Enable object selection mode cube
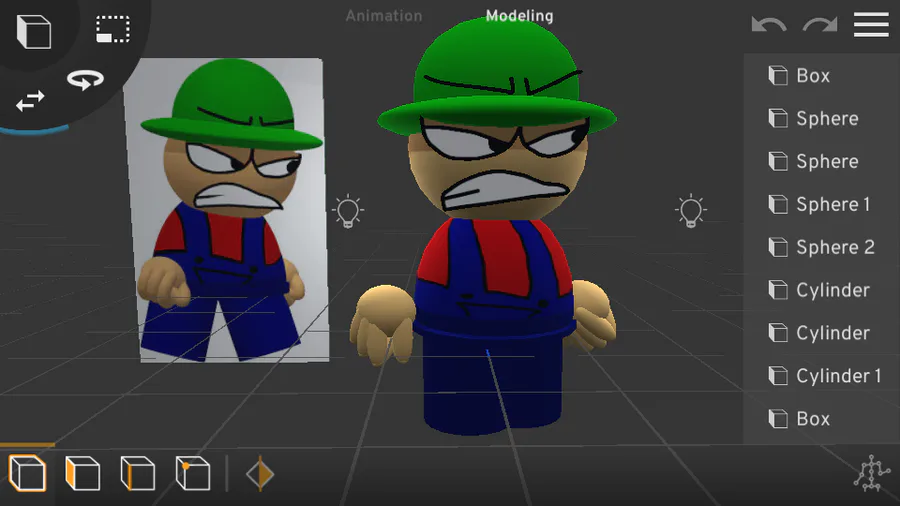 pyautogui.click(x=28, y=473)
